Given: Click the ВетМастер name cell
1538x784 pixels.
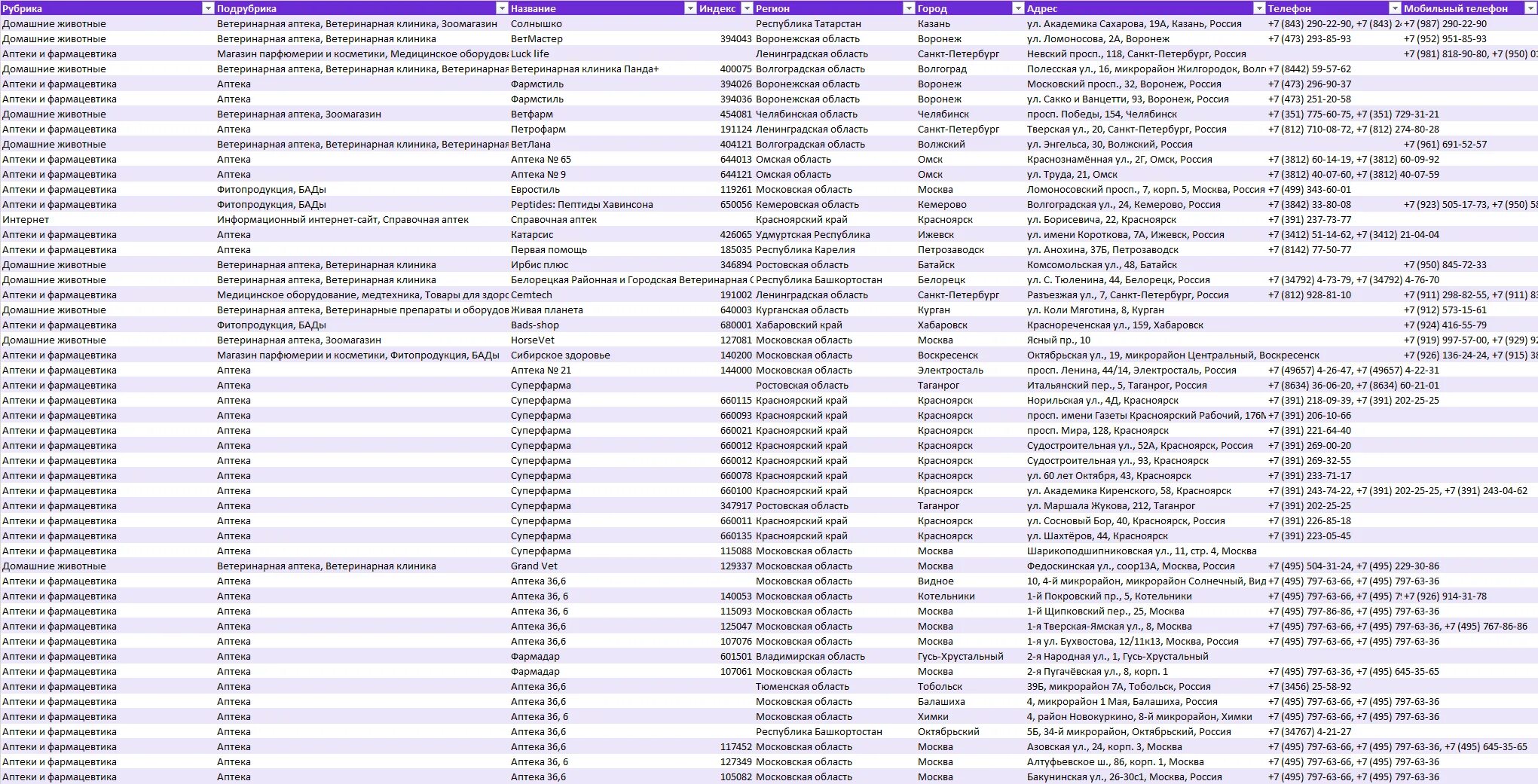Looking at the screenshot, I should (x=603, y=38).
